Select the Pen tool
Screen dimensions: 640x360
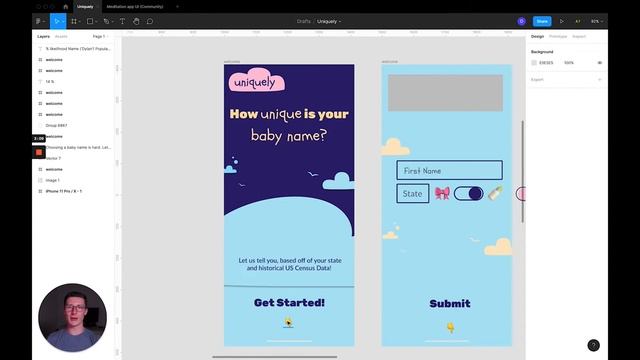click(106, 21)
